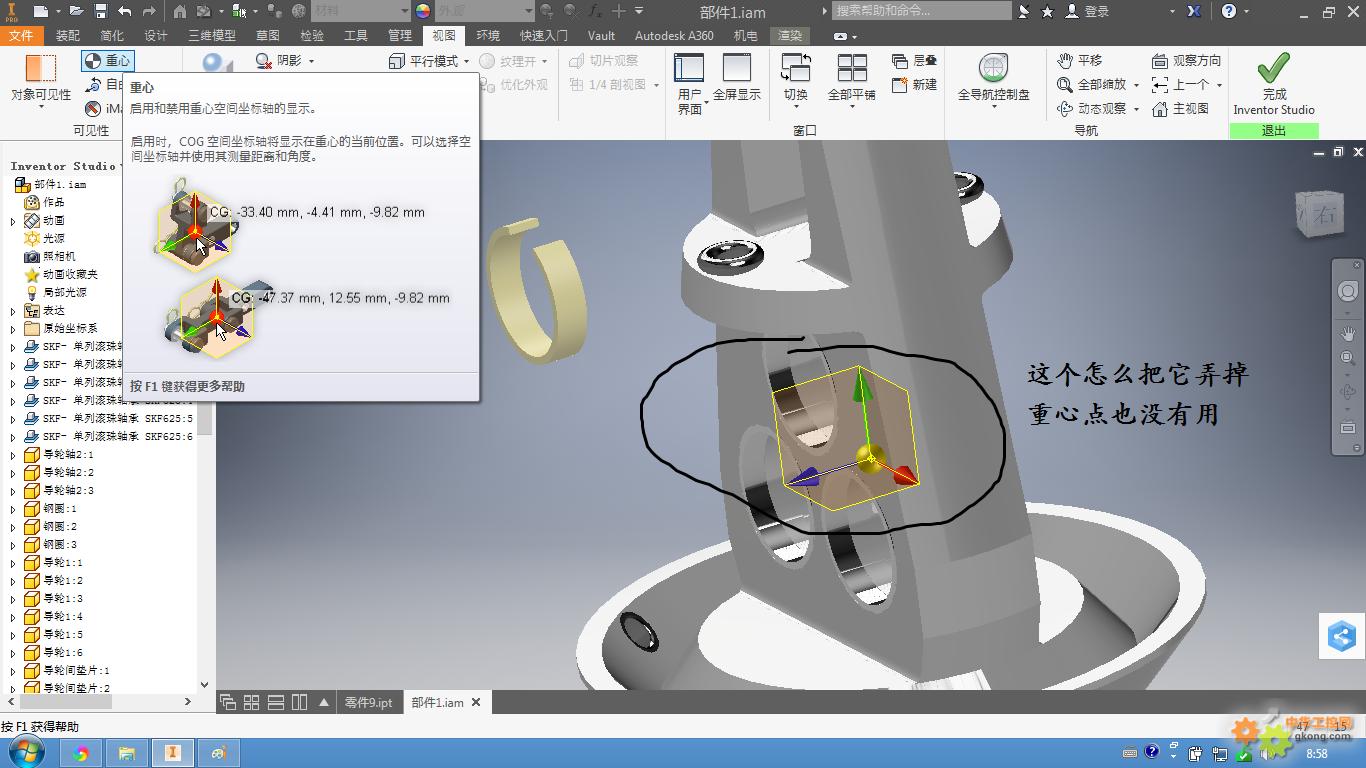The image size is (1366, 768).
Task: Select the 动态观察 orbit tool
Action: 1091,109
